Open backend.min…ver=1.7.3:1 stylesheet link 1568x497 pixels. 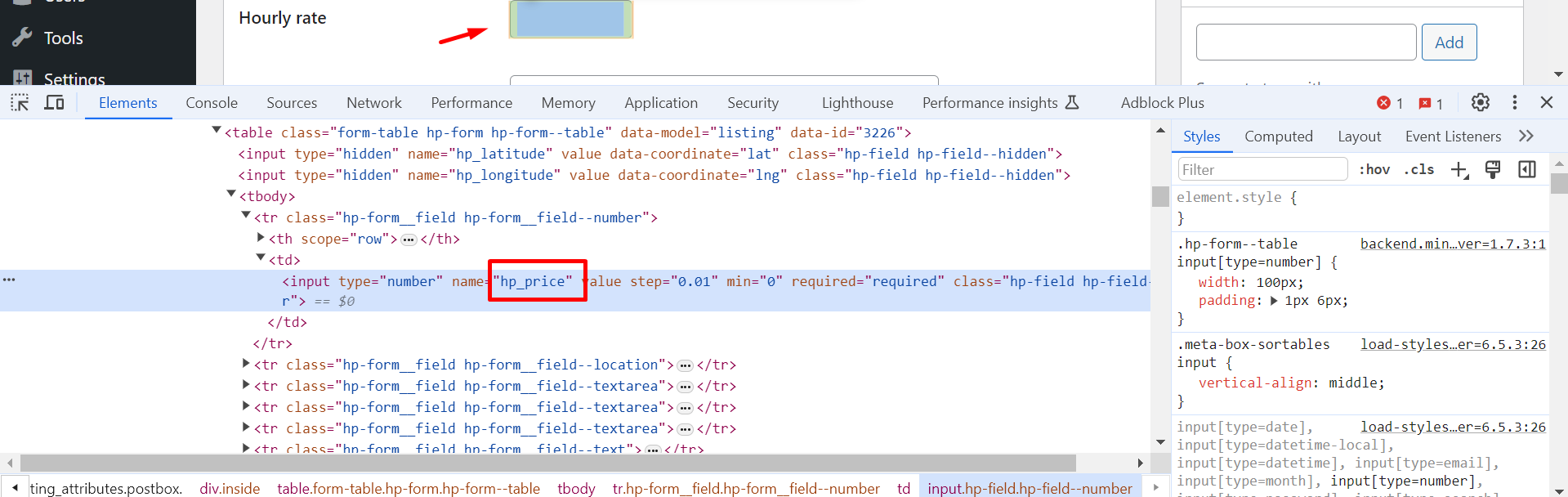1453,244
